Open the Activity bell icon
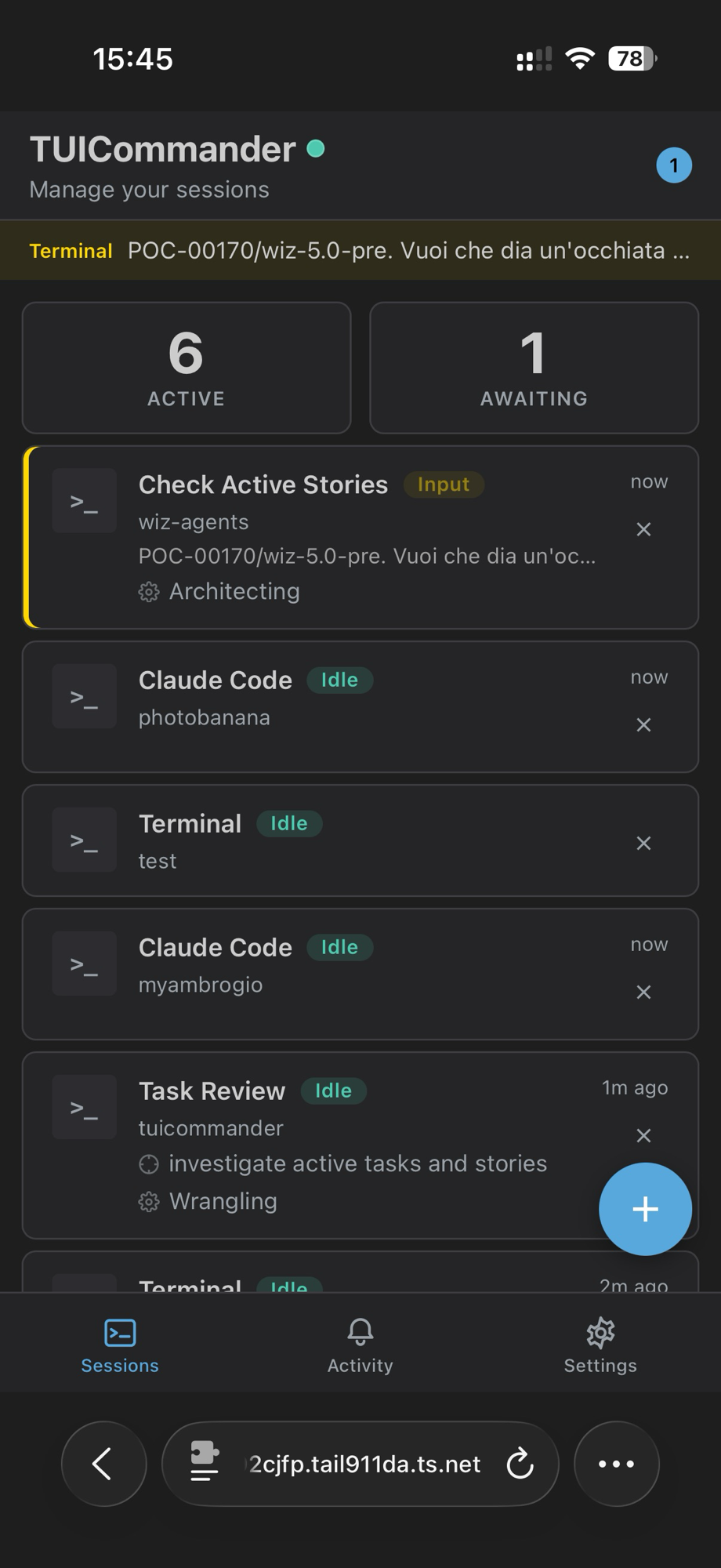This screenshot has height=1568, width=721. (x=360, y=1331)
